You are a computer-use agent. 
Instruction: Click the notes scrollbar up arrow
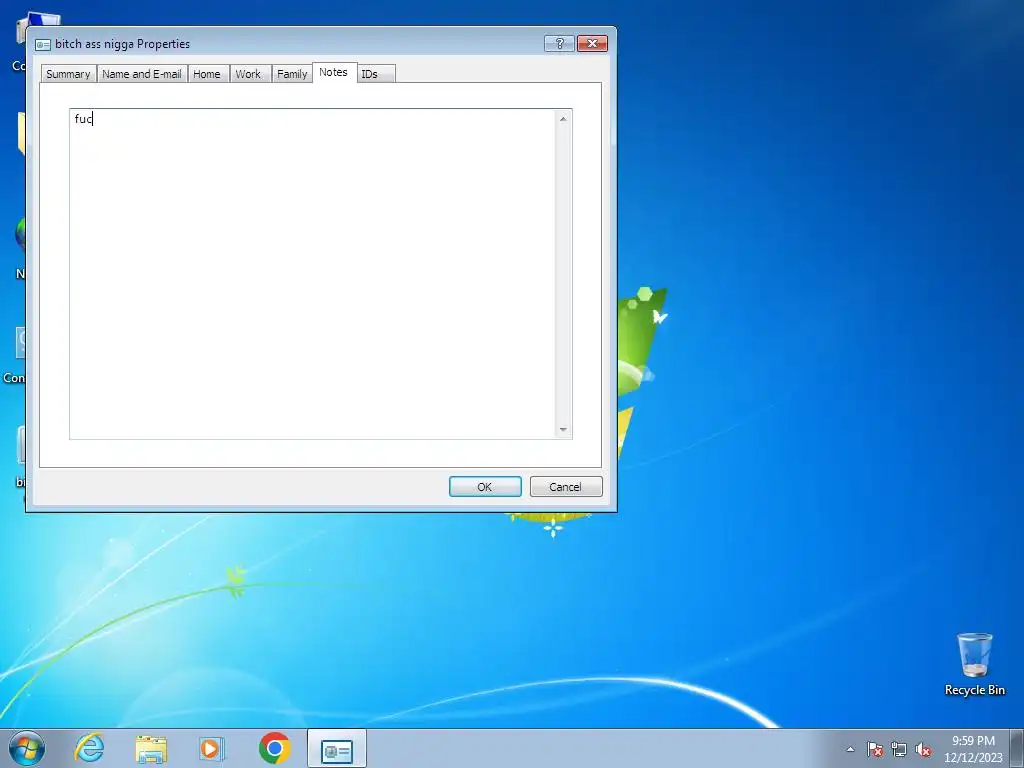coord(563,118)
